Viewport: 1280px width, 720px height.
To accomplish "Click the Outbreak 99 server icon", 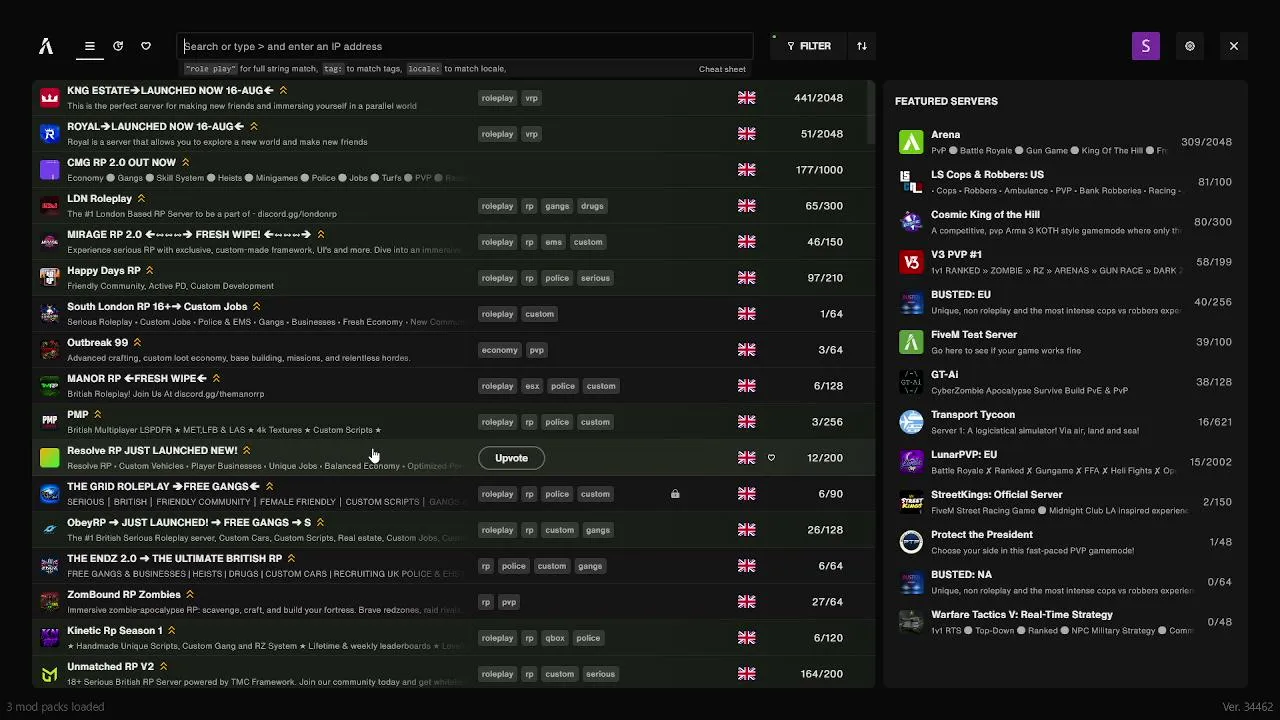I will [50, 350].
